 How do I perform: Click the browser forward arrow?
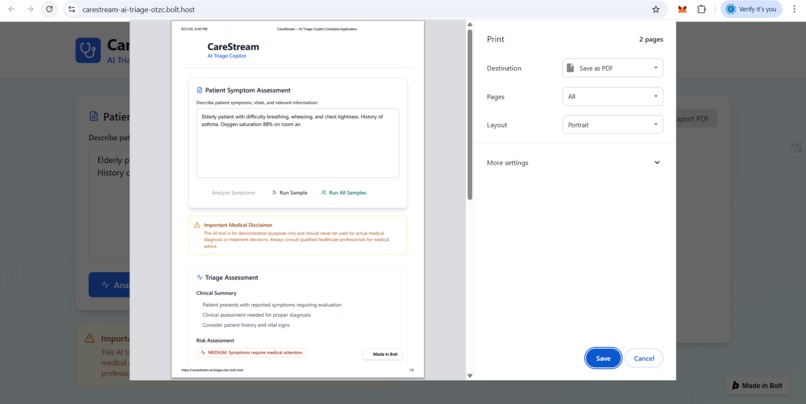tap(30, 9)
